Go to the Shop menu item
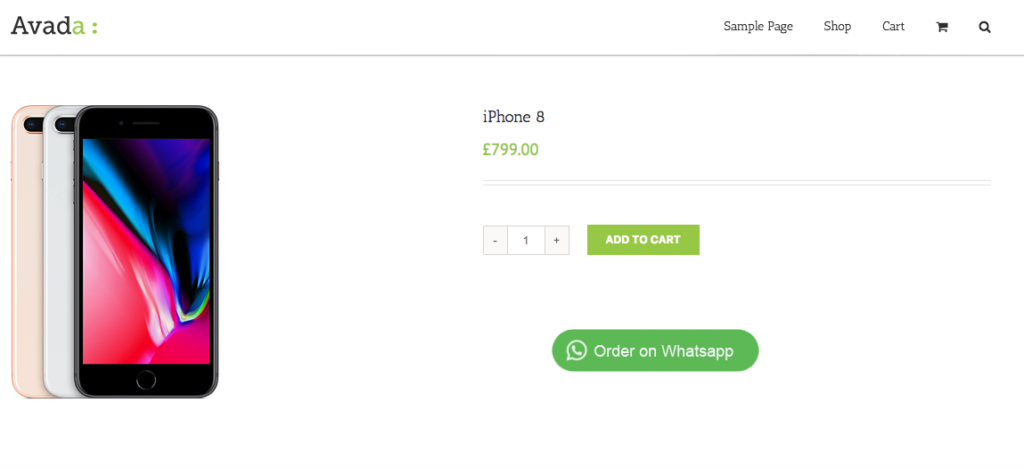Screen dimensions: 1024x469 click(x=837, y=27)
